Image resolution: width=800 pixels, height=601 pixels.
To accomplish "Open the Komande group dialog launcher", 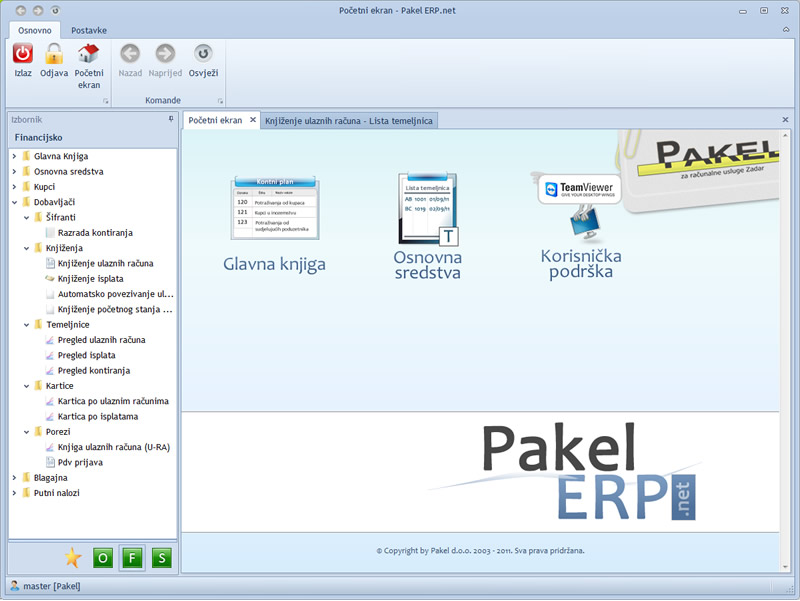I will pos(220,101).
